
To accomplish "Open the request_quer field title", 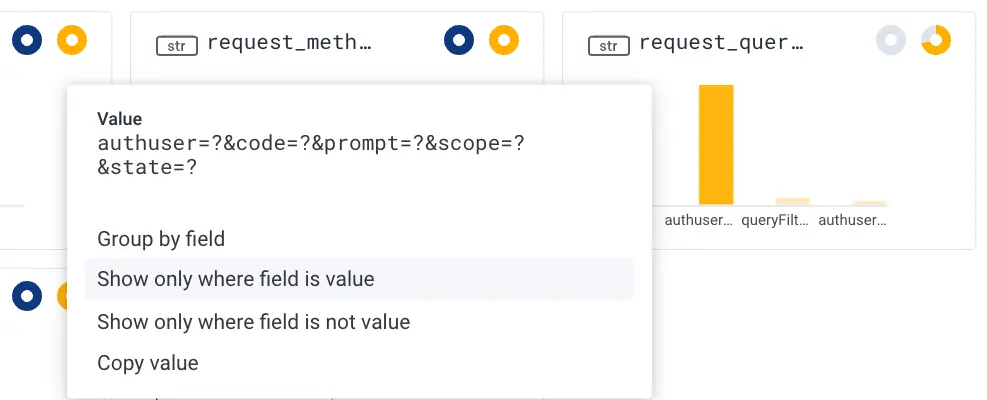I will [x=721, y=43].
